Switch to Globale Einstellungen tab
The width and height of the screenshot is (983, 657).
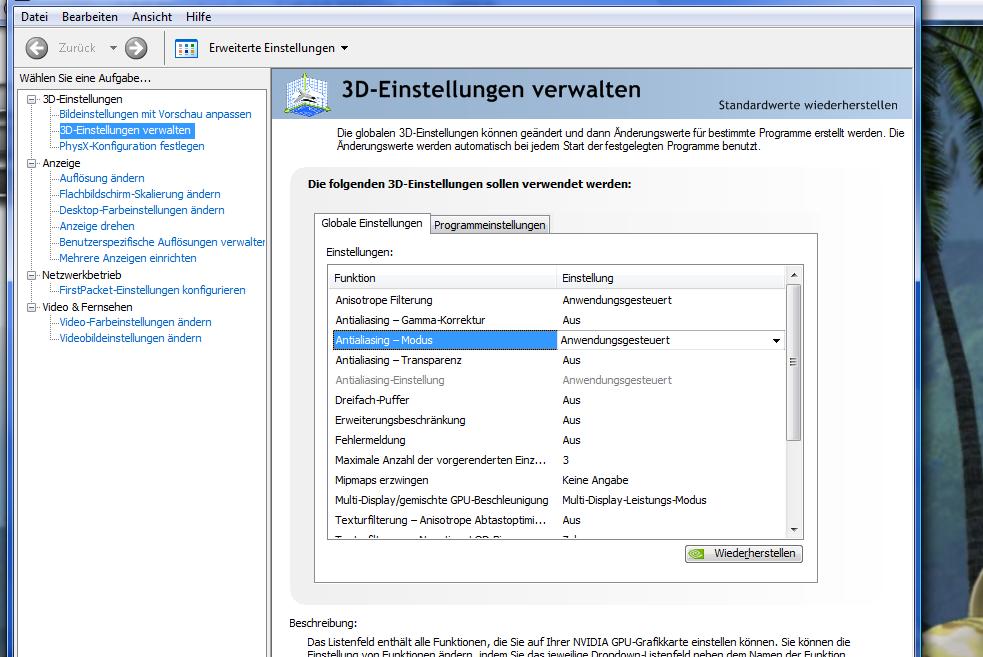coord(372,223)
